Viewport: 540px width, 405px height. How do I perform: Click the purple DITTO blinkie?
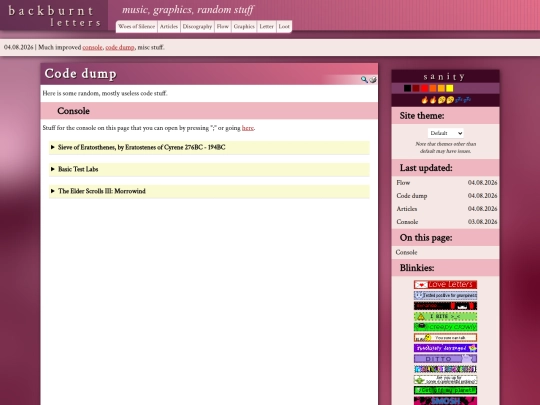point(445,359)
